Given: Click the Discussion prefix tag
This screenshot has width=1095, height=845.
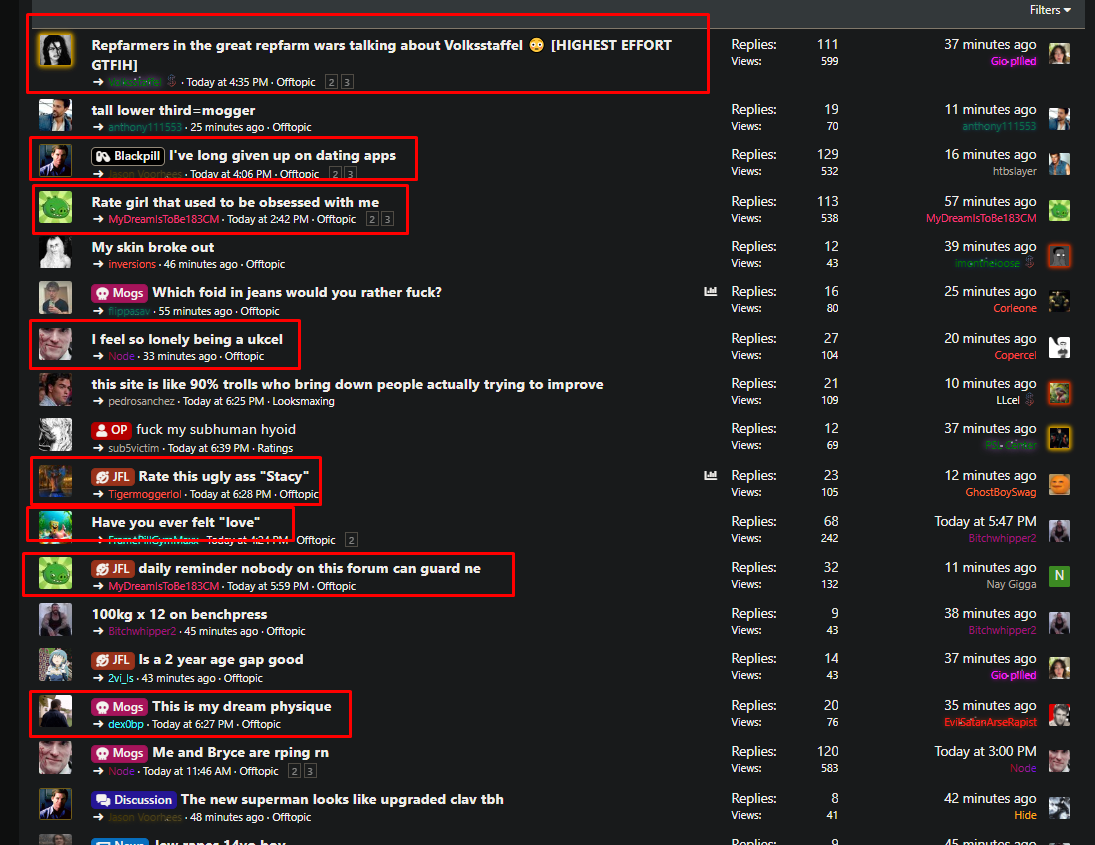Looking at the screenshot, I should (133, 800).
